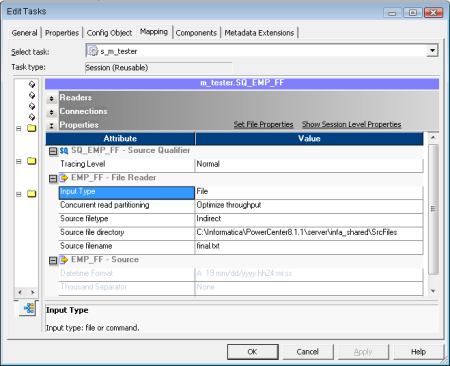Switch to the General tab
Viewport: 450px width, 366px height.
[24, 33]
